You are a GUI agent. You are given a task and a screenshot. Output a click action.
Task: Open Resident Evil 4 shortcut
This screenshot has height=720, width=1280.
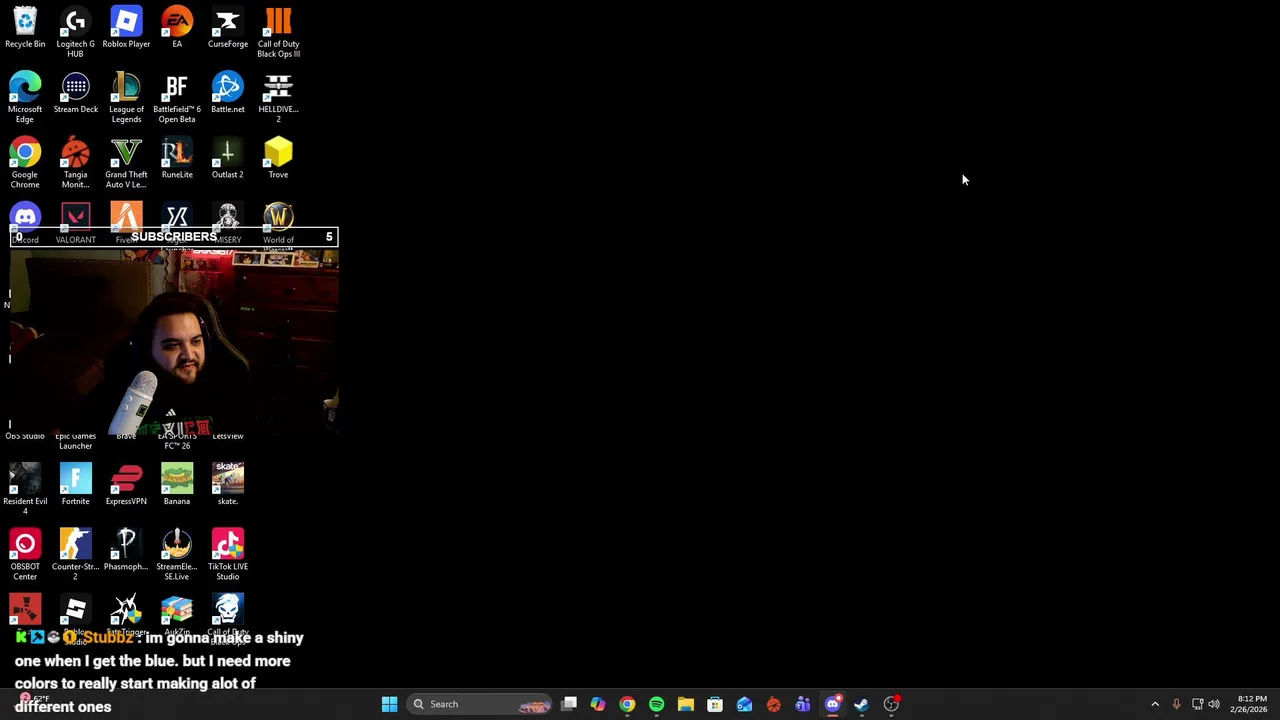coord(25,489)
